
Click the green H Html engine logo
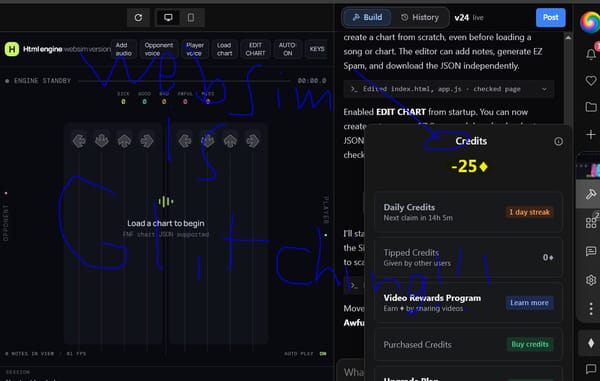click(x=12, y=49)
